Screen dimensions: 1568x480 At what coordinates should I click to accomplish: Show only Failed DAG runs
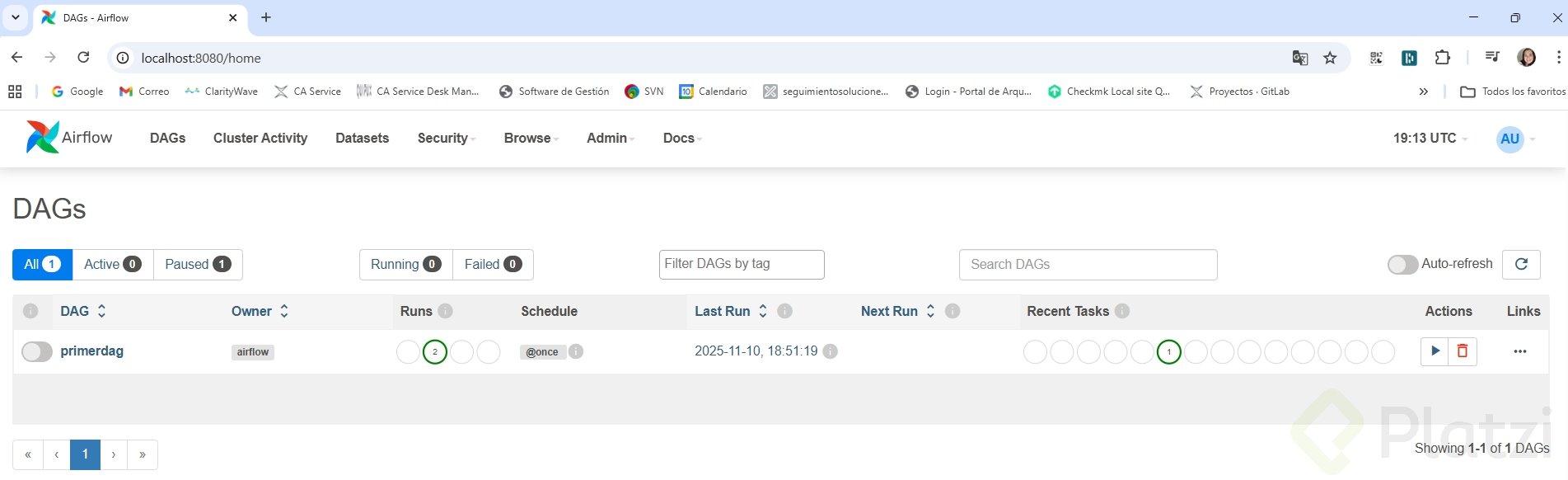pos(493,264)
